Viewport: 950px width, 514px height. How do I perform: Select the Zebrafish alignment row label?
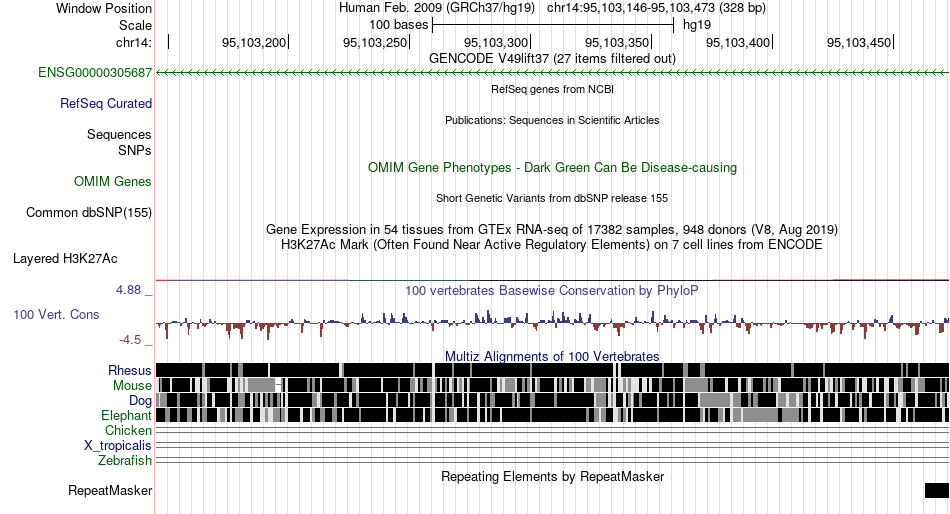(x=125, y=461)
